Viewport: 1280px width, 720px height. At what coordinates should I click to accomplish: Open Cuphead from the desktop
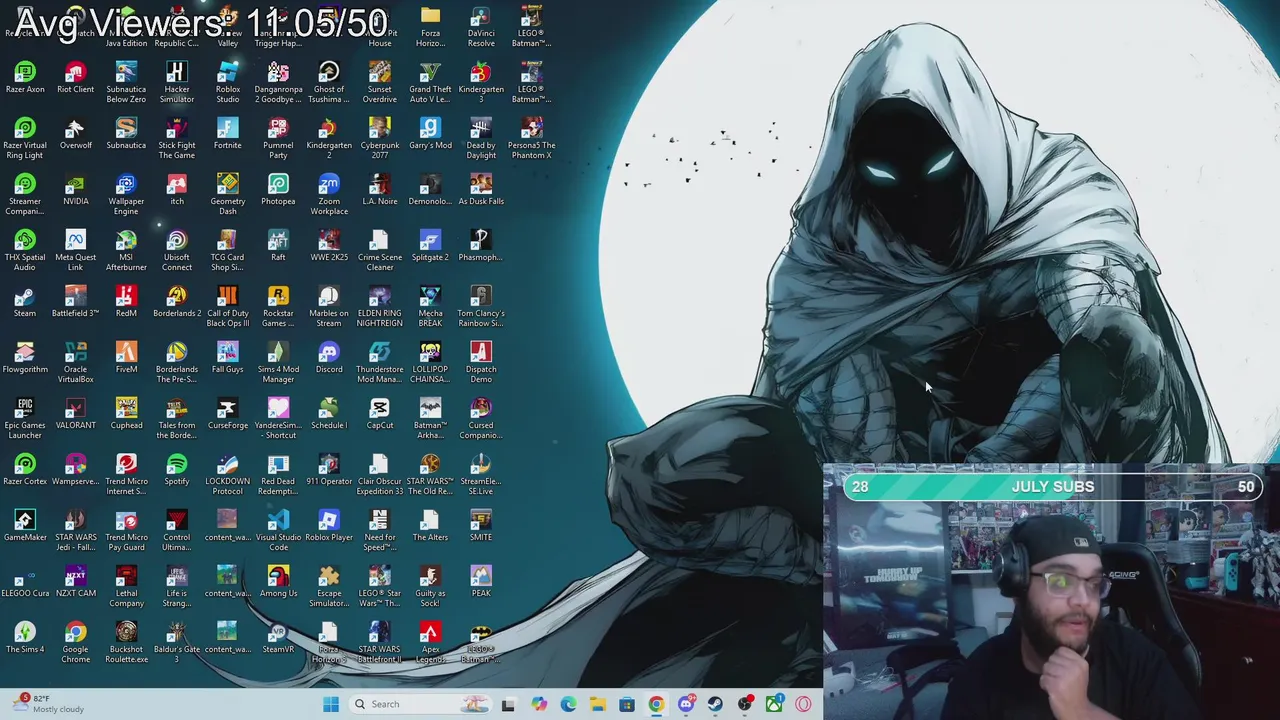click(126, 414)
